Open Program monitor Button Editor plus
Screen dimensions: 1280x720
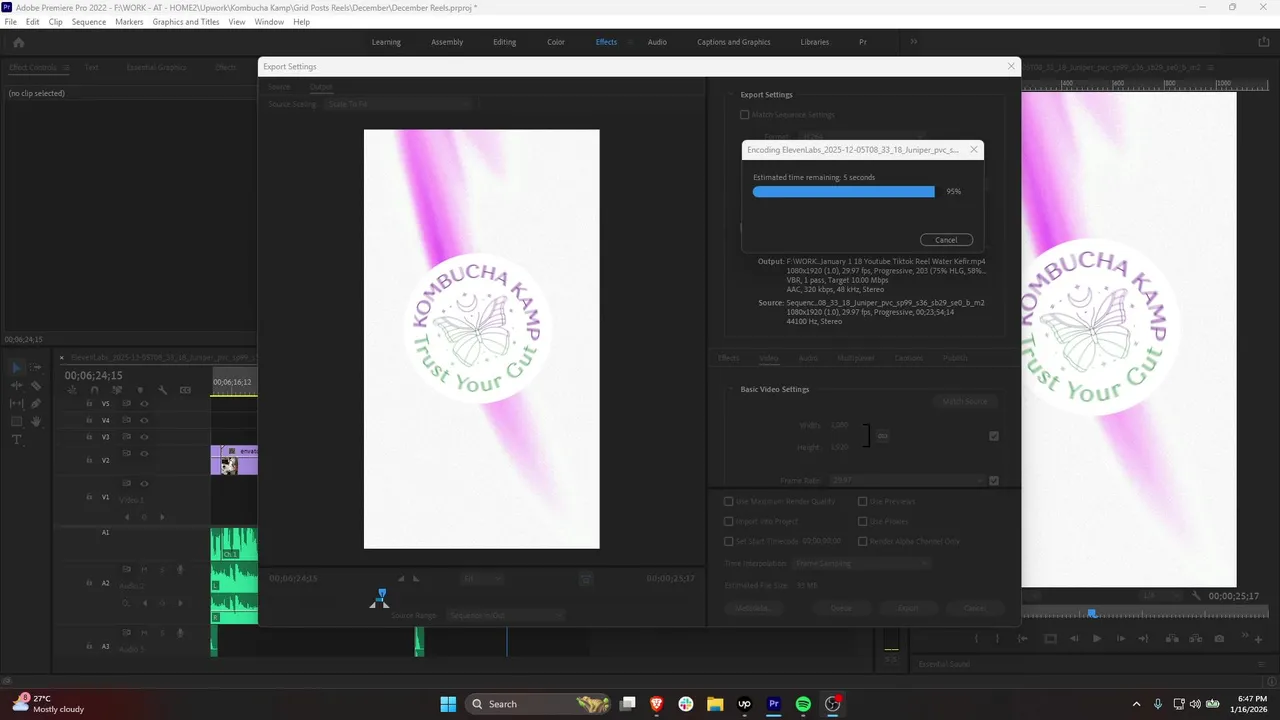tap(1258, 640)
